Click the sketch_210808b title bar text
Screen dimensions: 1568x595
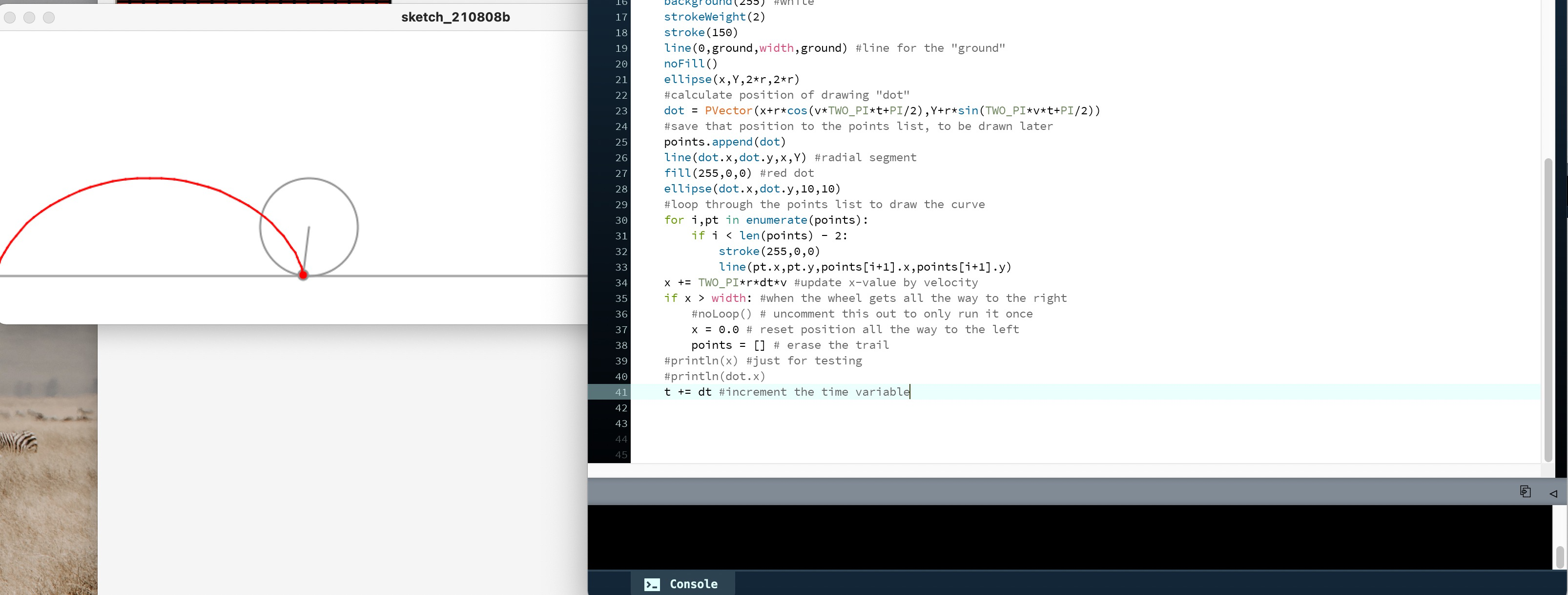click(454, 17)
